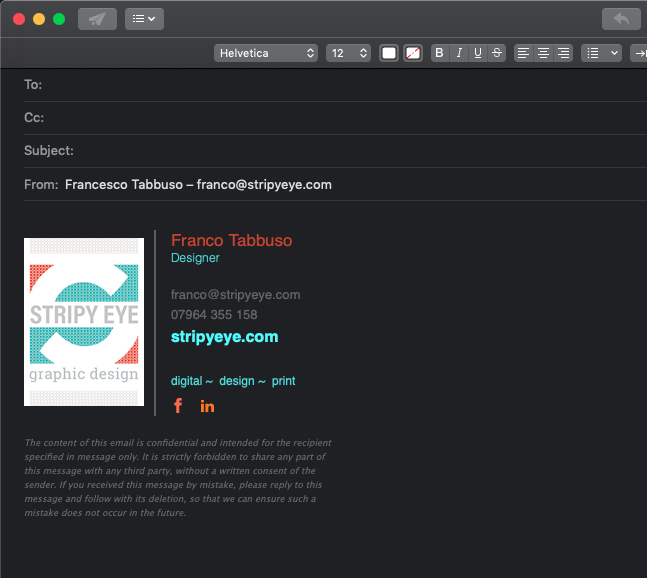Toggle bold formatting
This screenshot has width=647, height=578.
439,53
